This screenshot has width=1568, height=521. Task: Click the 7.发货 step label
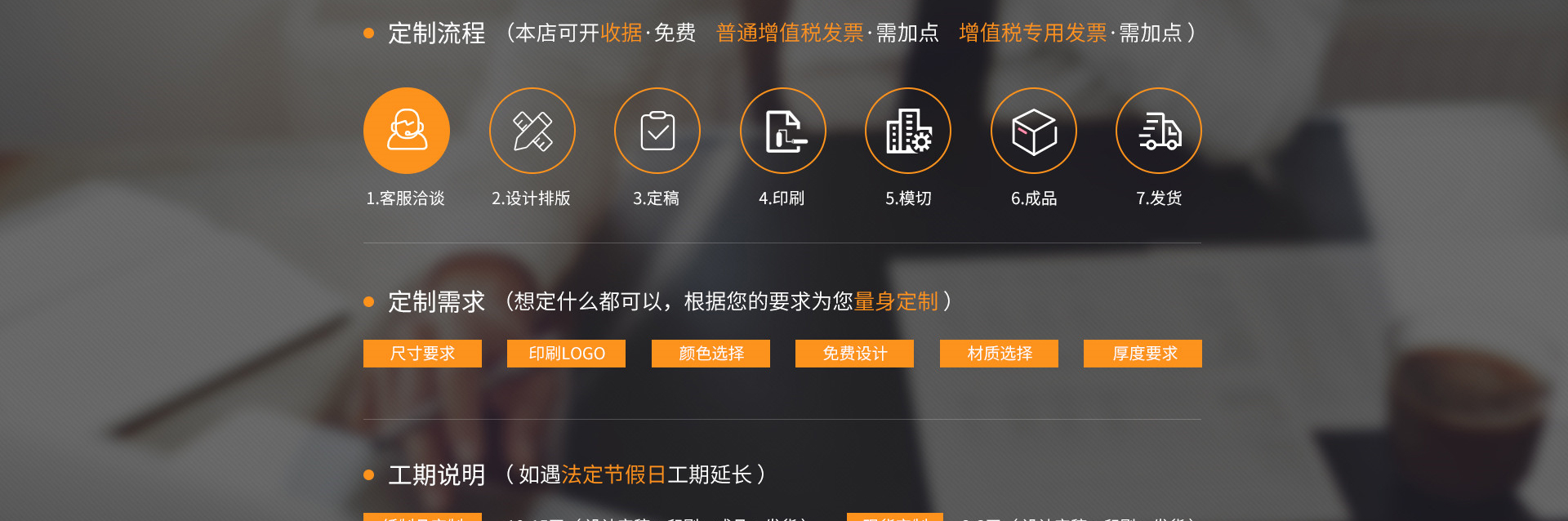click(1159, 198)
